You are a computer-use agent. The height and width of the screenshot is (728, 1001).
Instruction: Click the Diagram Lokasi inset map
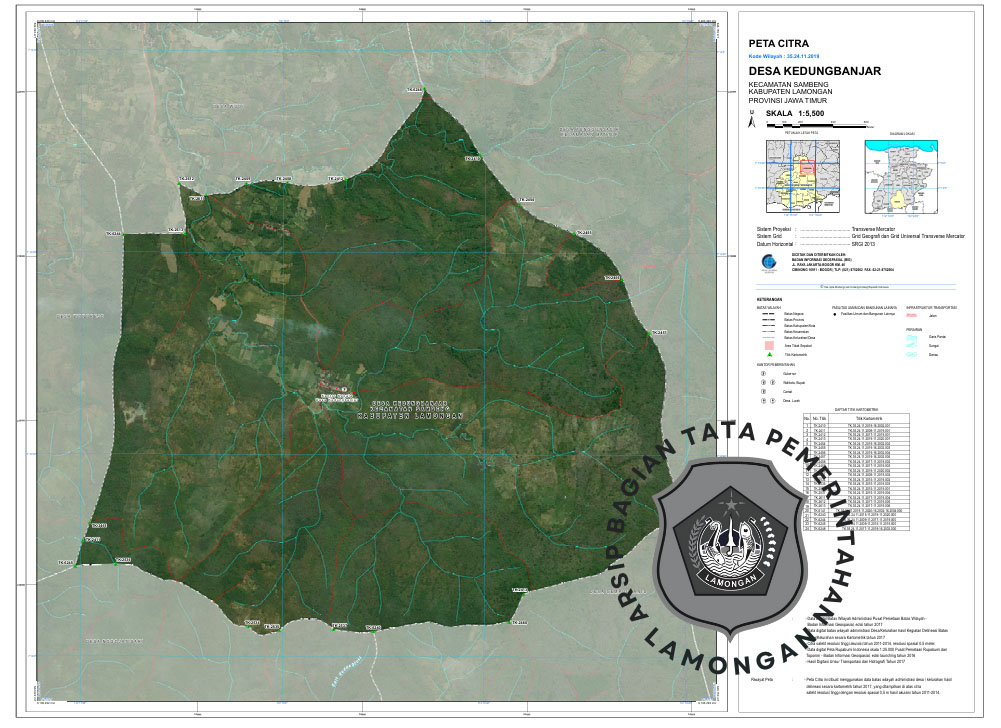point(901,175)
